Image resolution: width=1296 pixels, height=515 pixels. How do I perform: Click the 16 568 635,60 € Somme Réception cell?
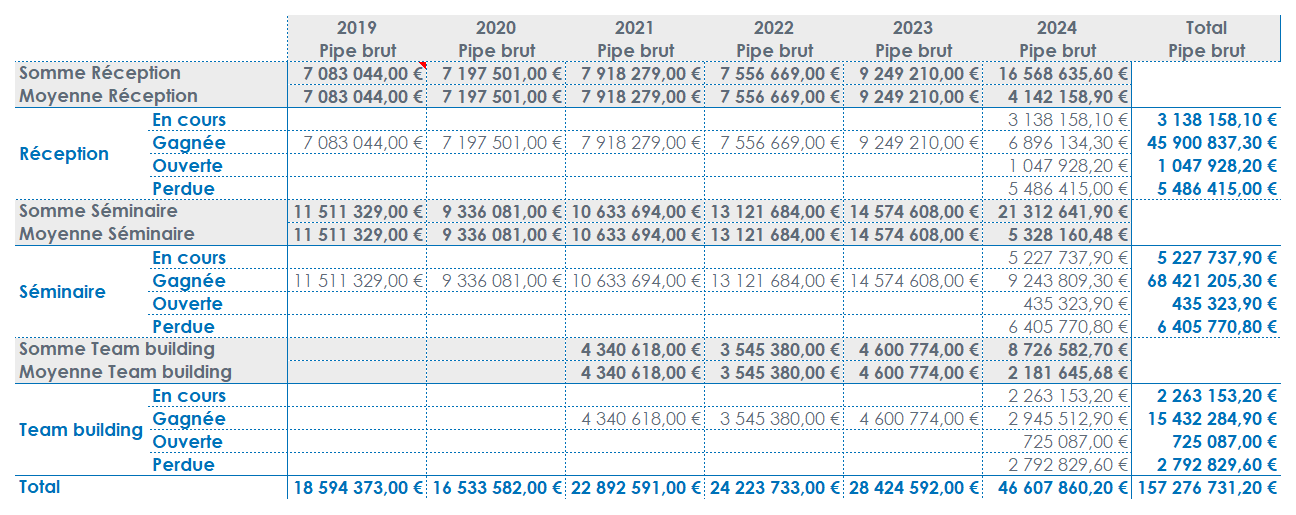point(1063,73)
